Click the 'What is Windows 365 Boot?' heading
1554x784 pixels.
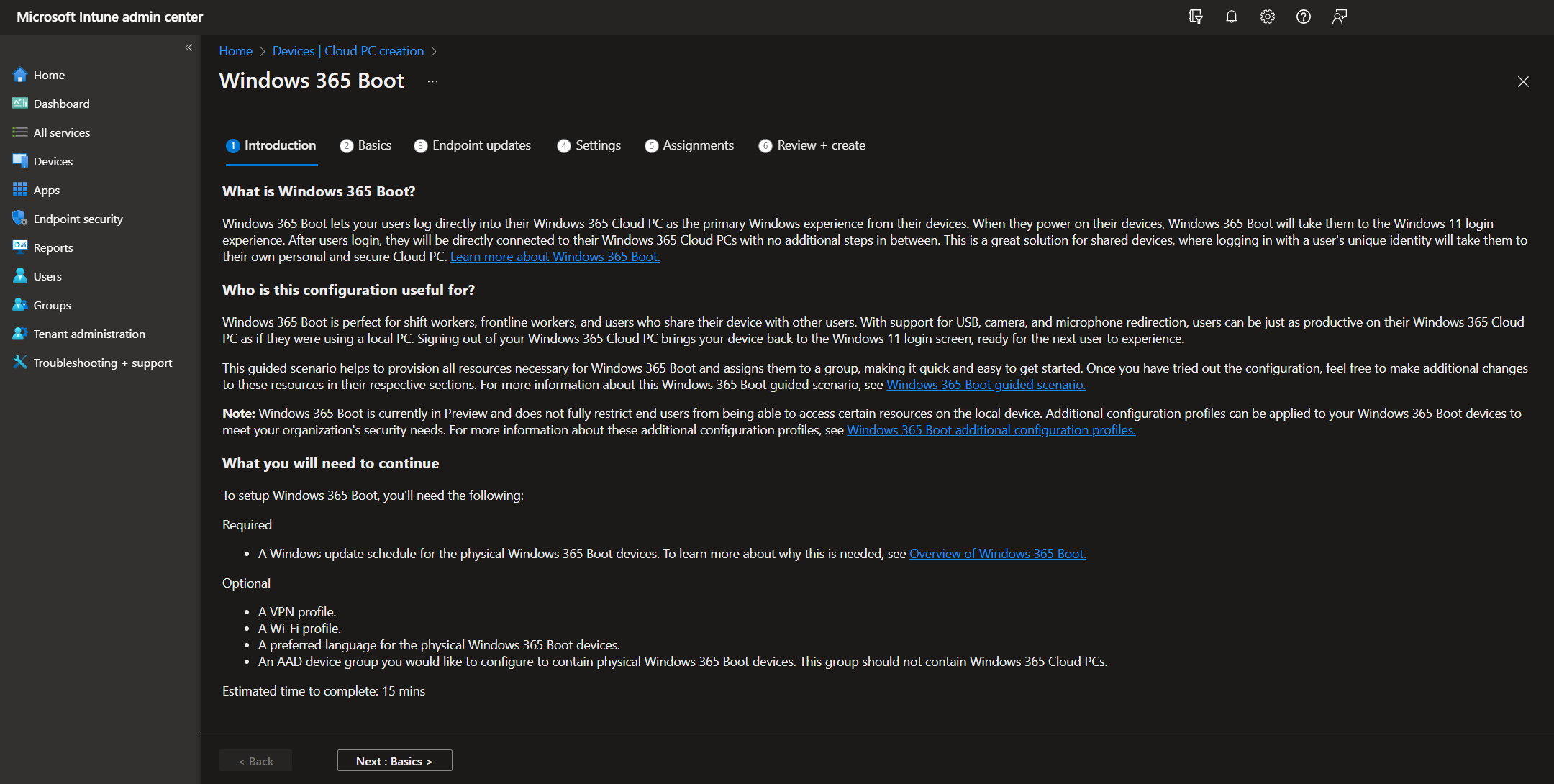(x=319, y=191)
